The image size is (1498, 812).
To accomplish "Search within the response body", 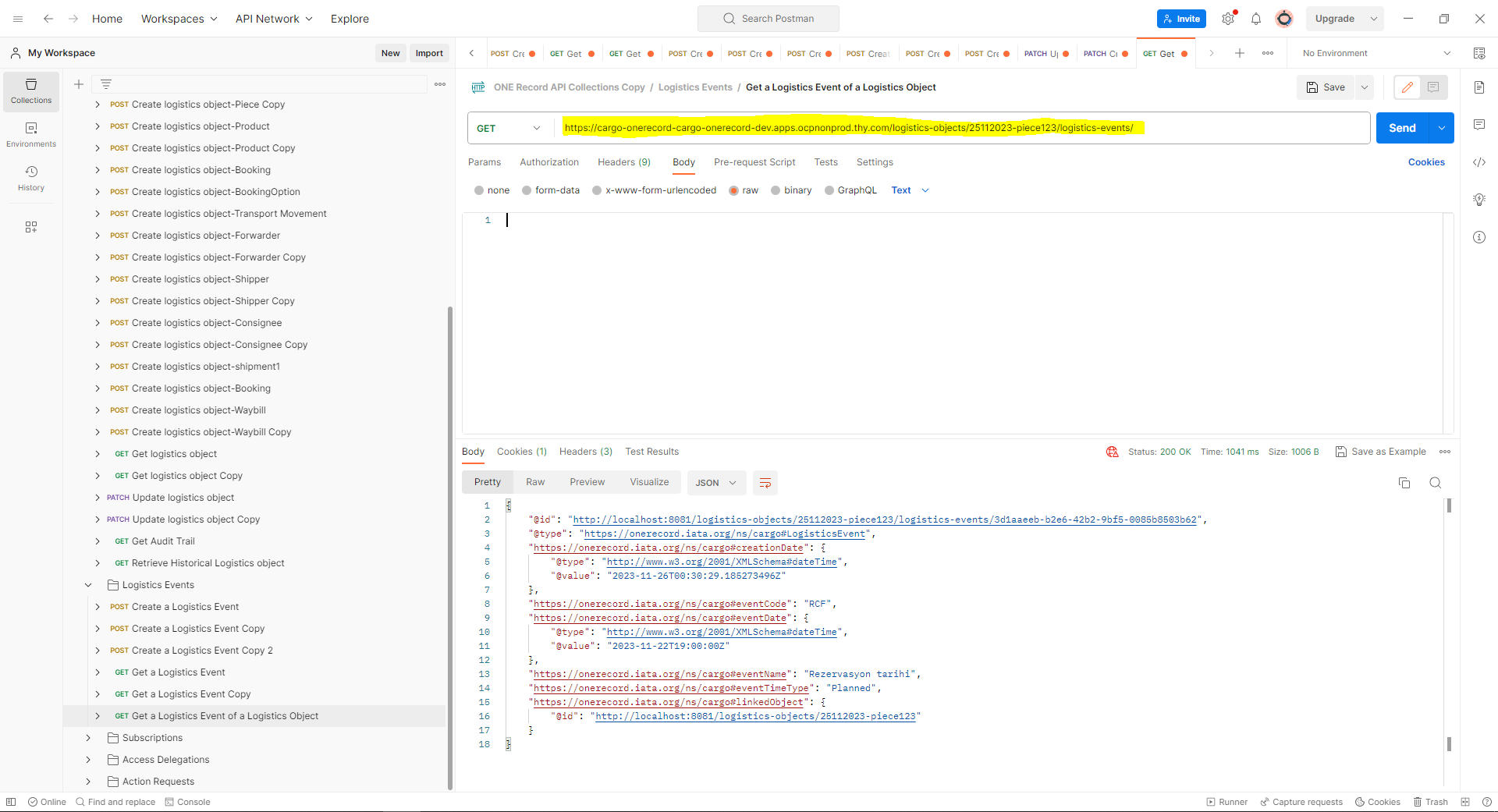I will pyautogui.click(x=1436, y=483).
